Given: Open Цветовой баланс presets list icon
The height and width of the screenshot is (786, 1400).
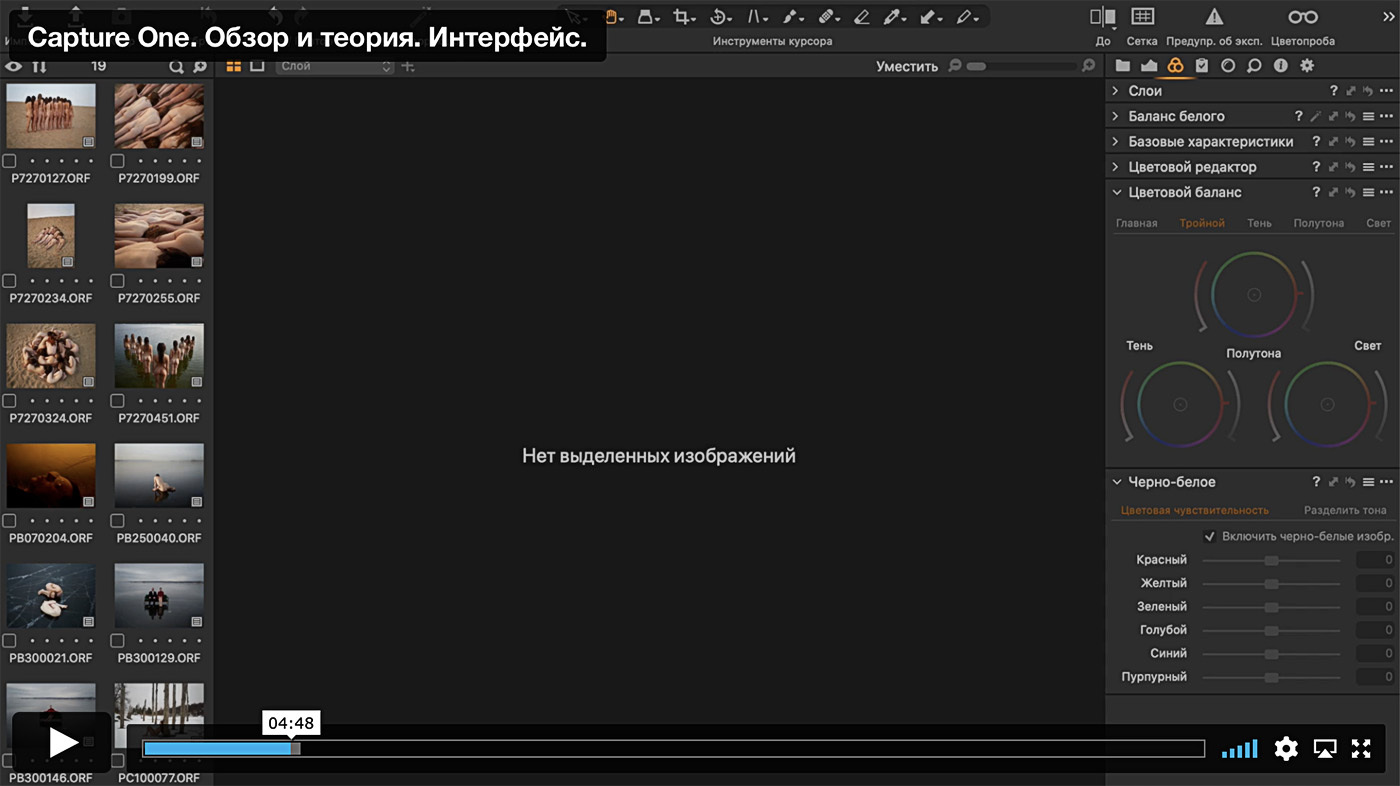Looking at the screenshot, I should pyautogui.click(x=1368, y=192).
